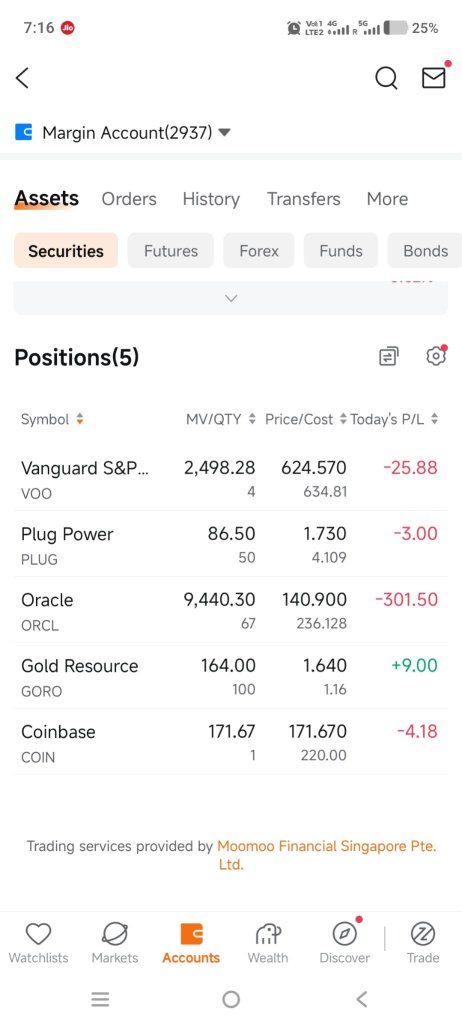Sort positions by Symbol
Image resolution: width=462 pixels, height=1024 pixels.
coord(52,419)
